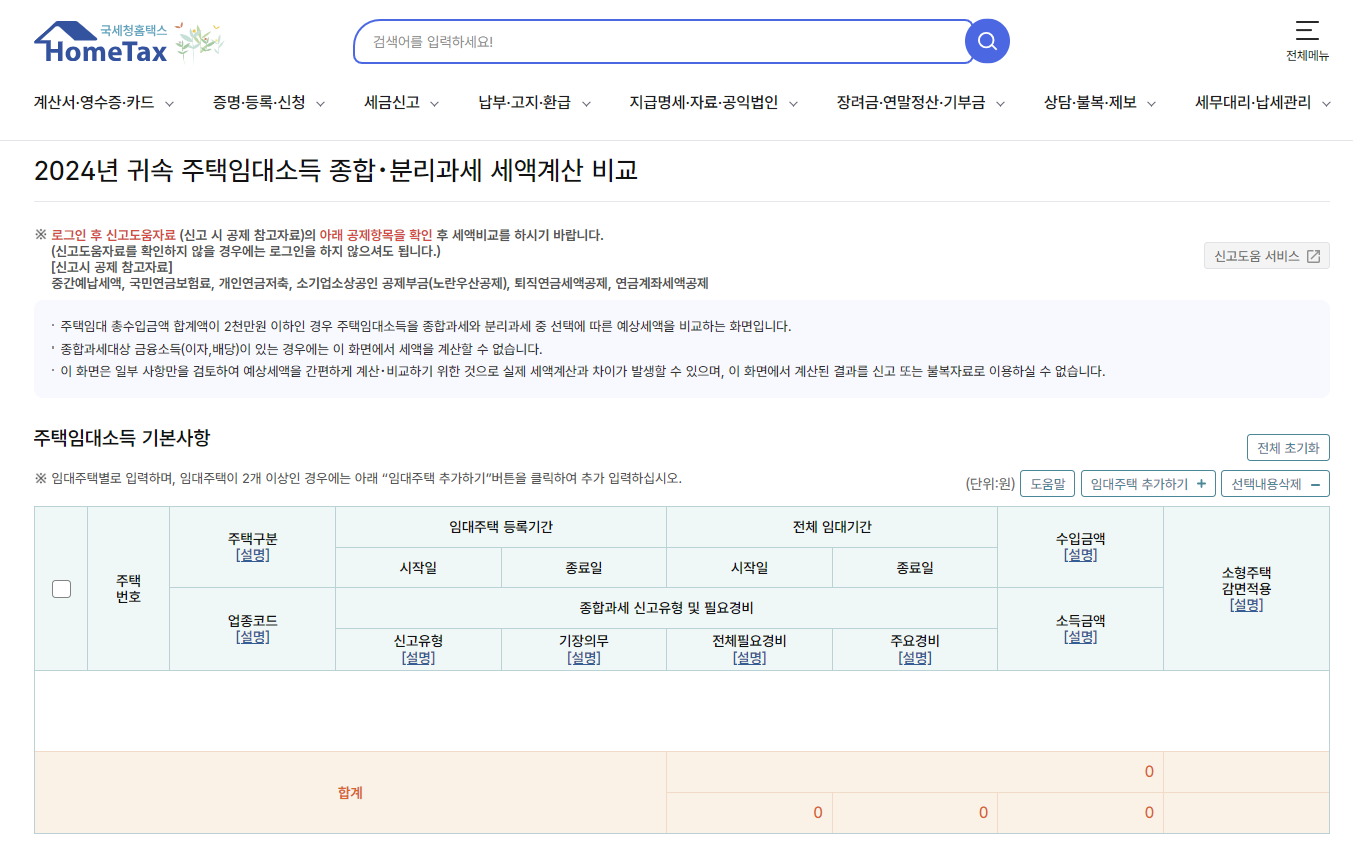Screen dimensions: 1353x842
Task: Expand the 증명·등록·신청 menu chevron
Action: tap(322, 103)
